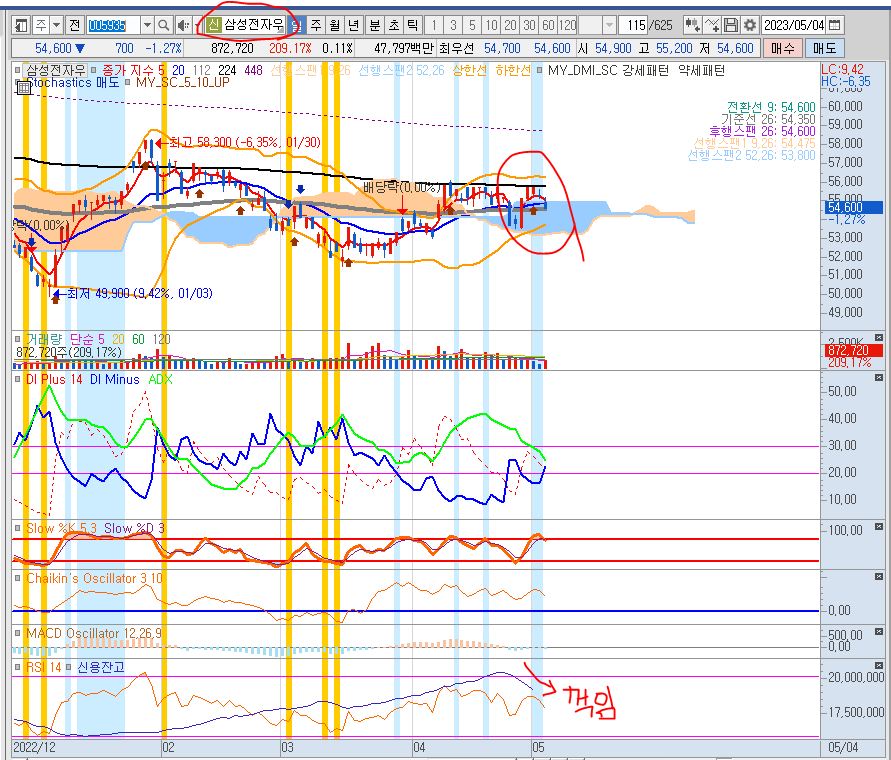Viewport: 891px width, 760px height.
Task: Choose the 5 interval button
Action: click(x=472, y=25)
